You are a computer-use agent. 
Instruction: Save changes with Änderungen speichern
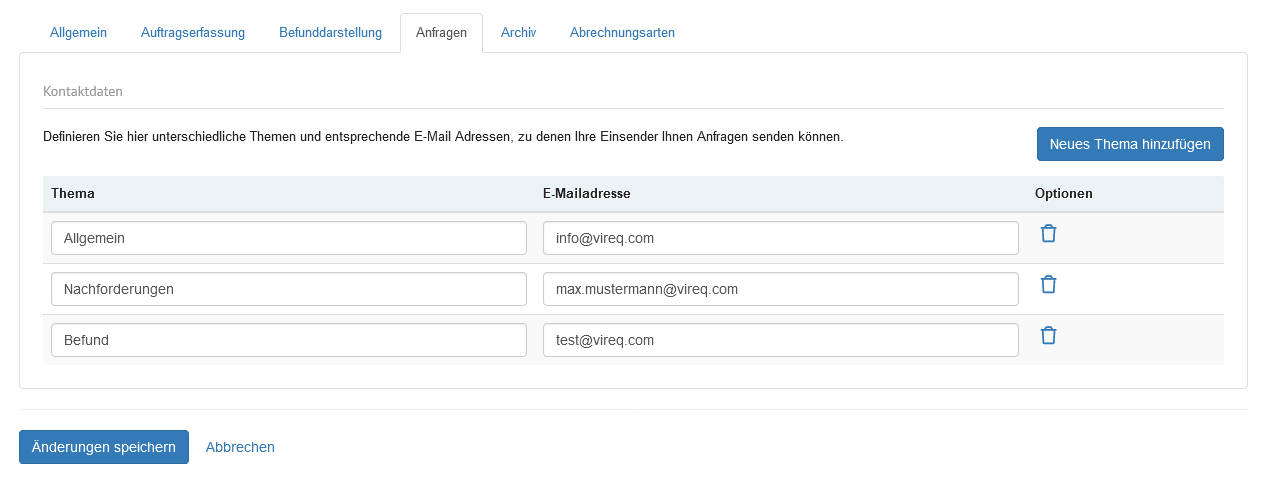tap(104, 447)
